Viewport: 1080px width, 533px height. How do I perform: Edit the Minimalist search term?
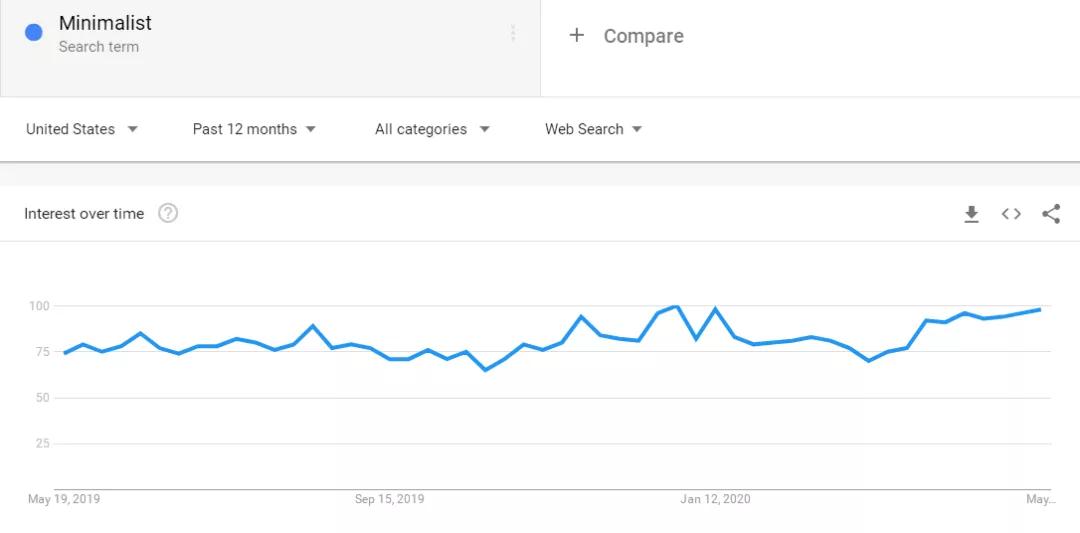click(105, 23)
